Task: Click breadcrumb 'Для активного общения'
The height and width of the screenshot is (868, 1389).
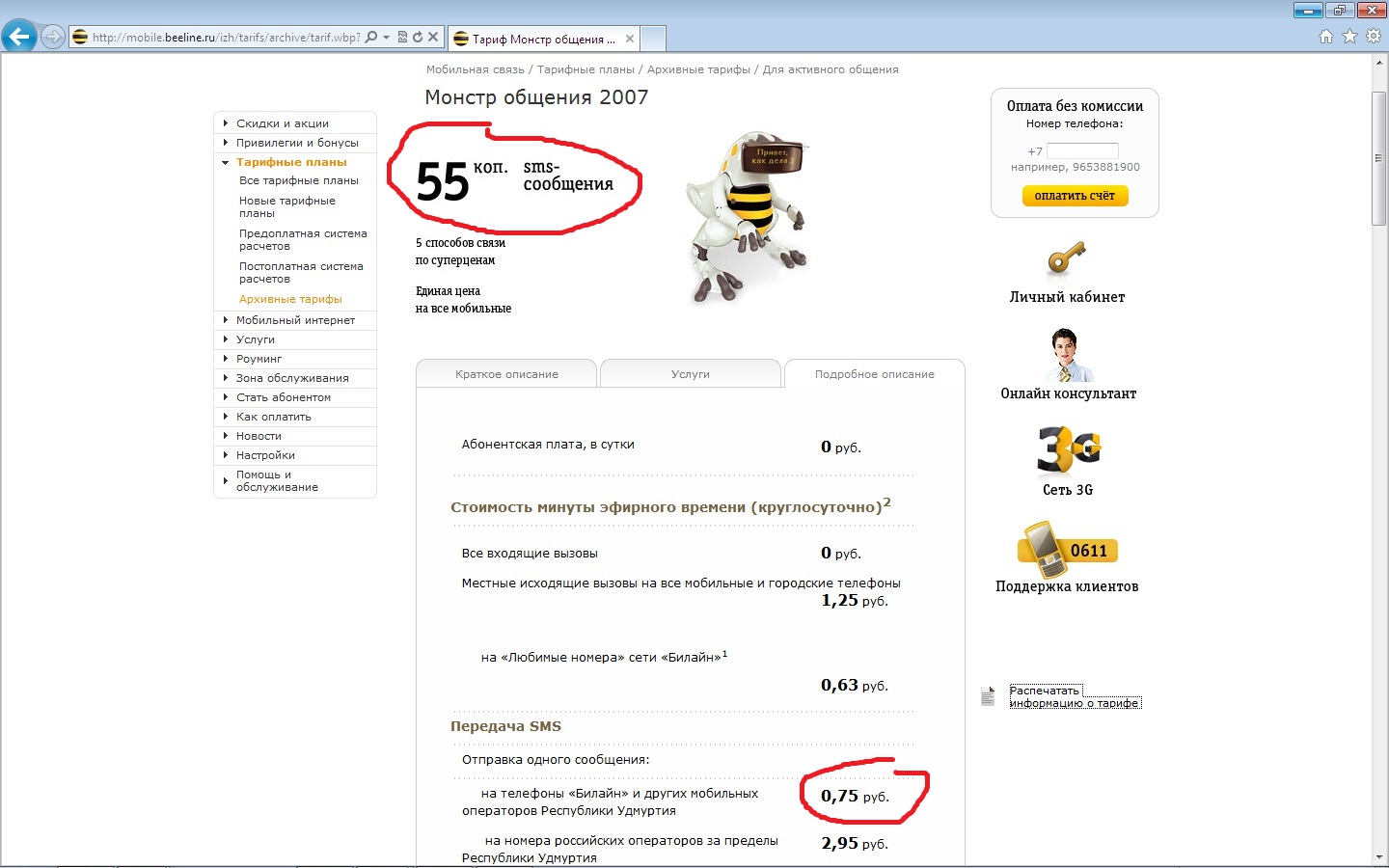Action: pyautogui.click(x=831, y=69)
